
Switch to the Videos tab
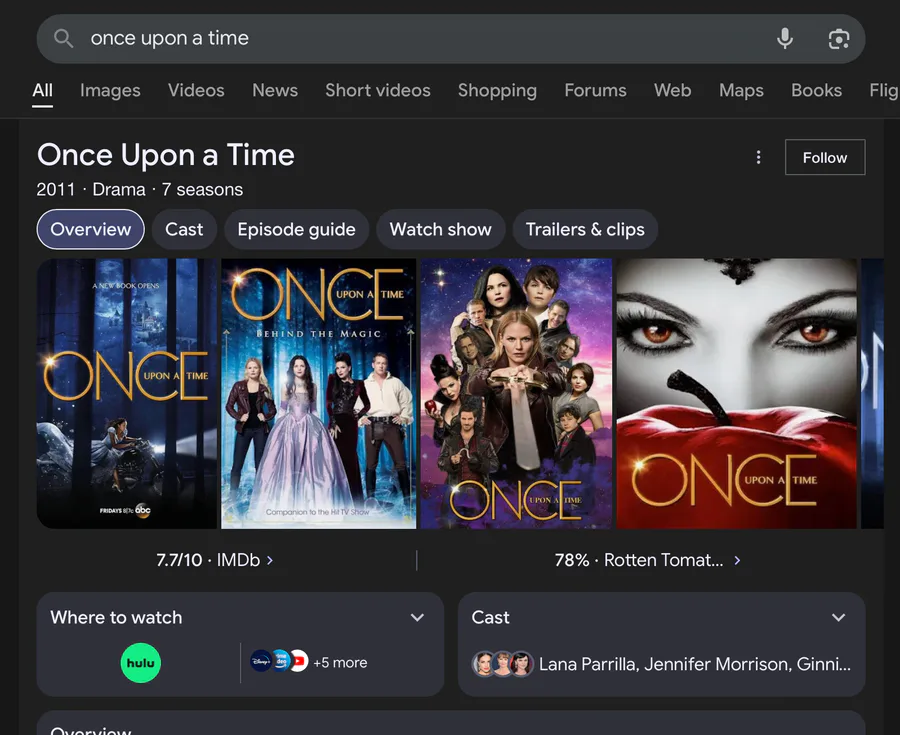196,90
